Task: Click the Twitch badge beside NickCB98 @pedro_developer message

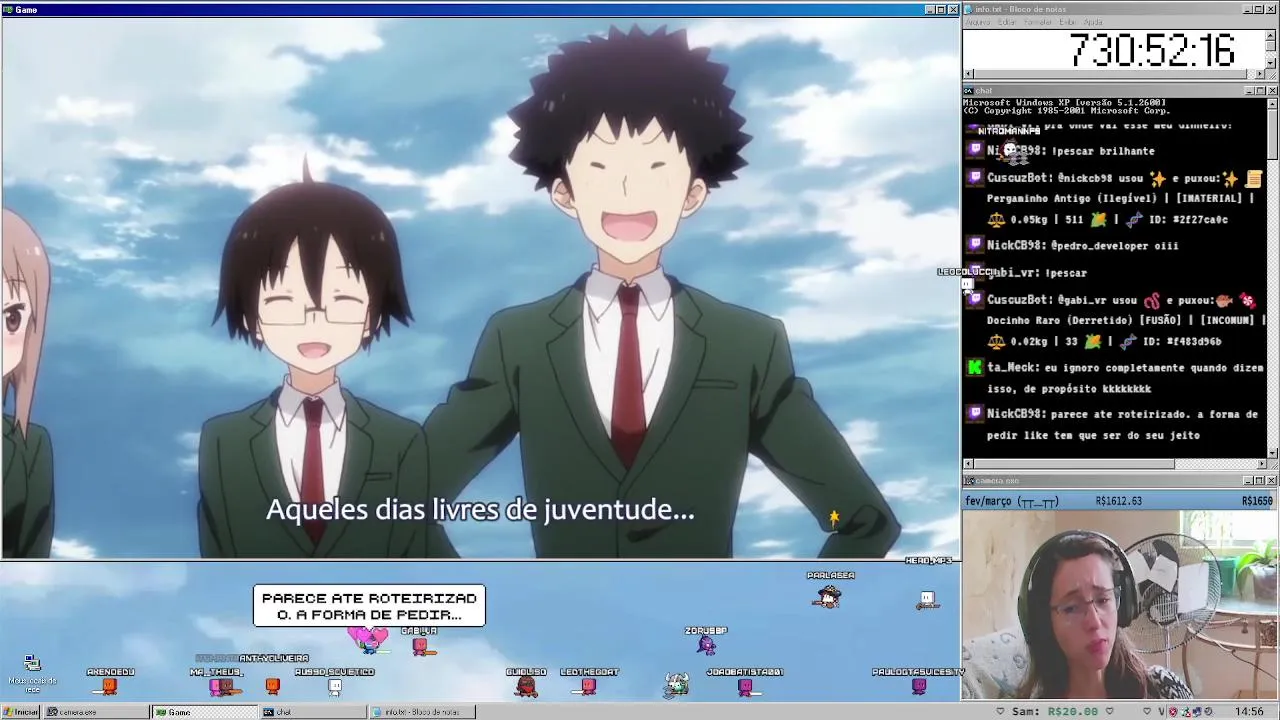Action: 975,245
